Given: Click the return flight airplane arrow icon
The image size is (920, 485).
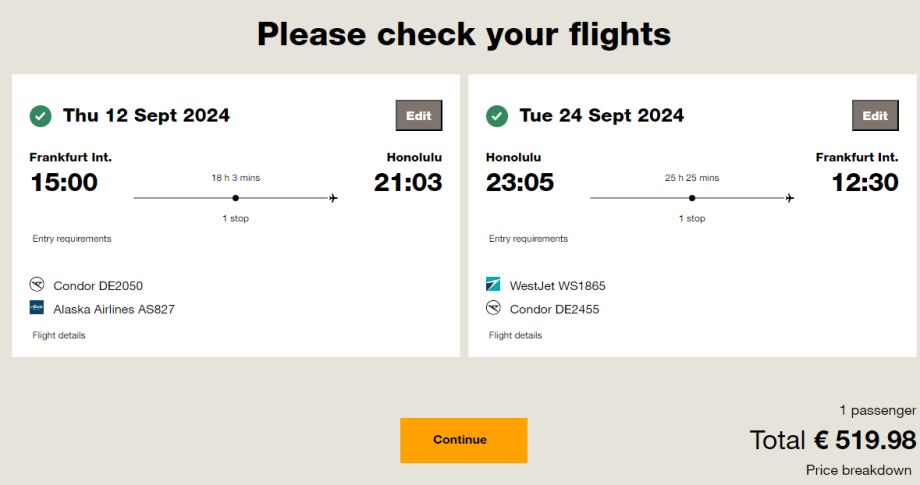Looking at the screenshot, I should point(789,198).
